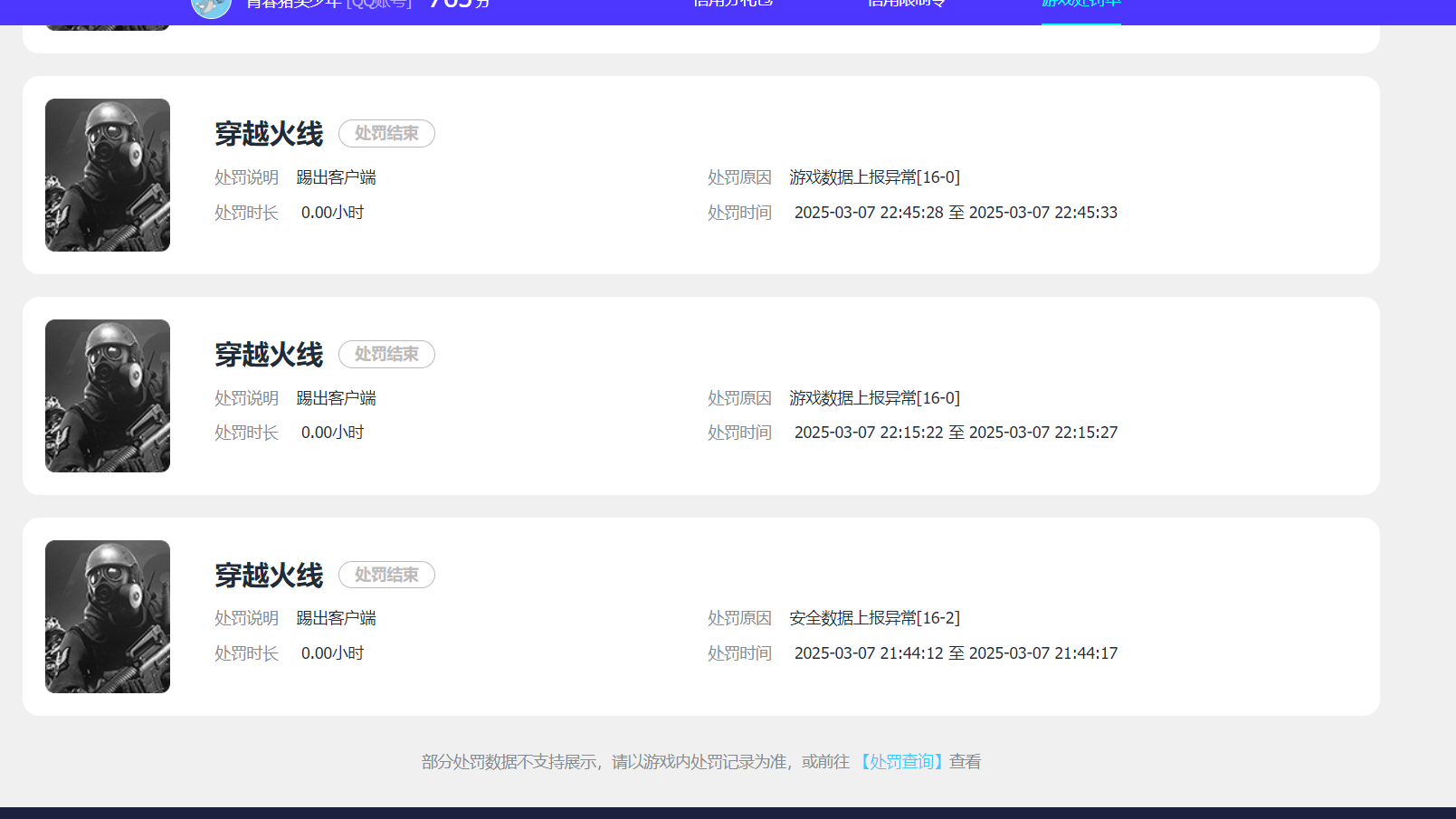This screenshot has width=1456, height=819.
Task: Click the 处罚结束 badge in the 22:45:28 card
Action: point(386,134)
